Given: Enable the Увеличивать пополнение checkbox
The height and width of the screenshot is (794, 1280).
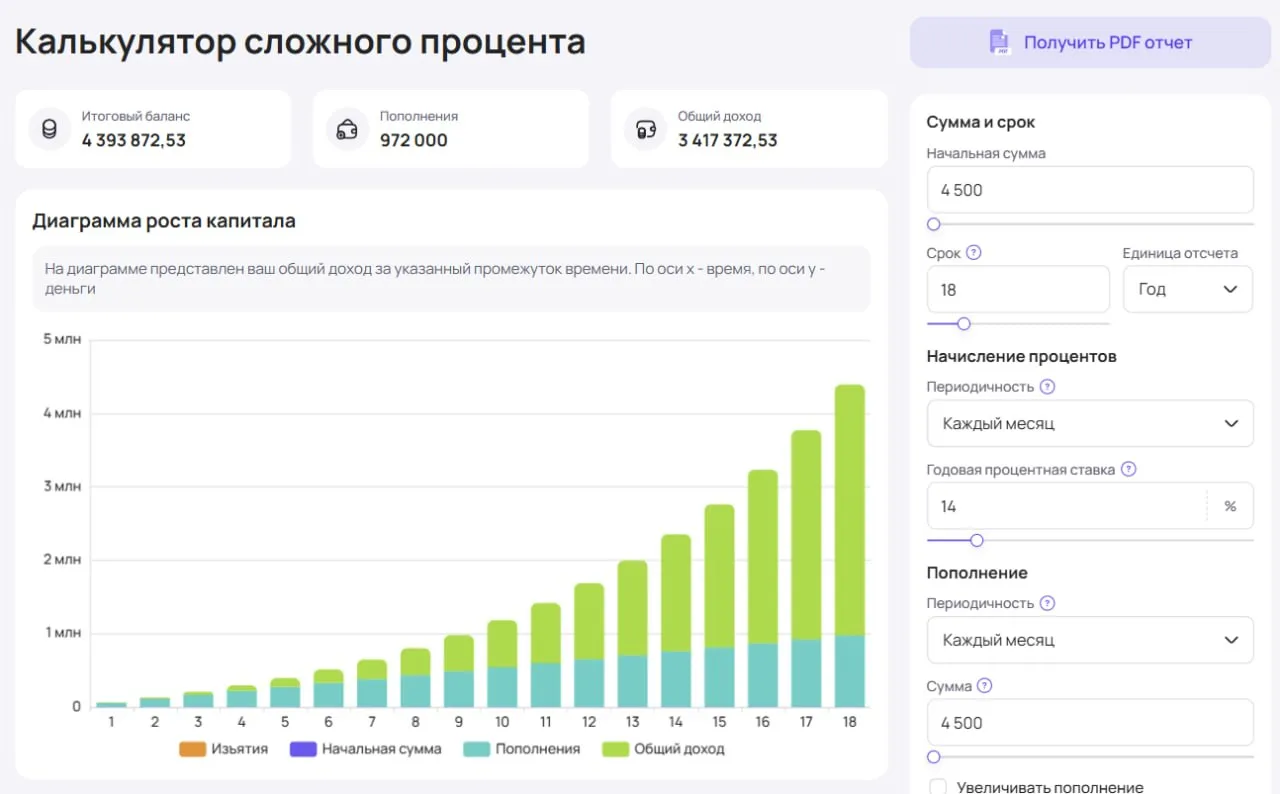Looking at the screenshot, I should click(x=937, y=787).
